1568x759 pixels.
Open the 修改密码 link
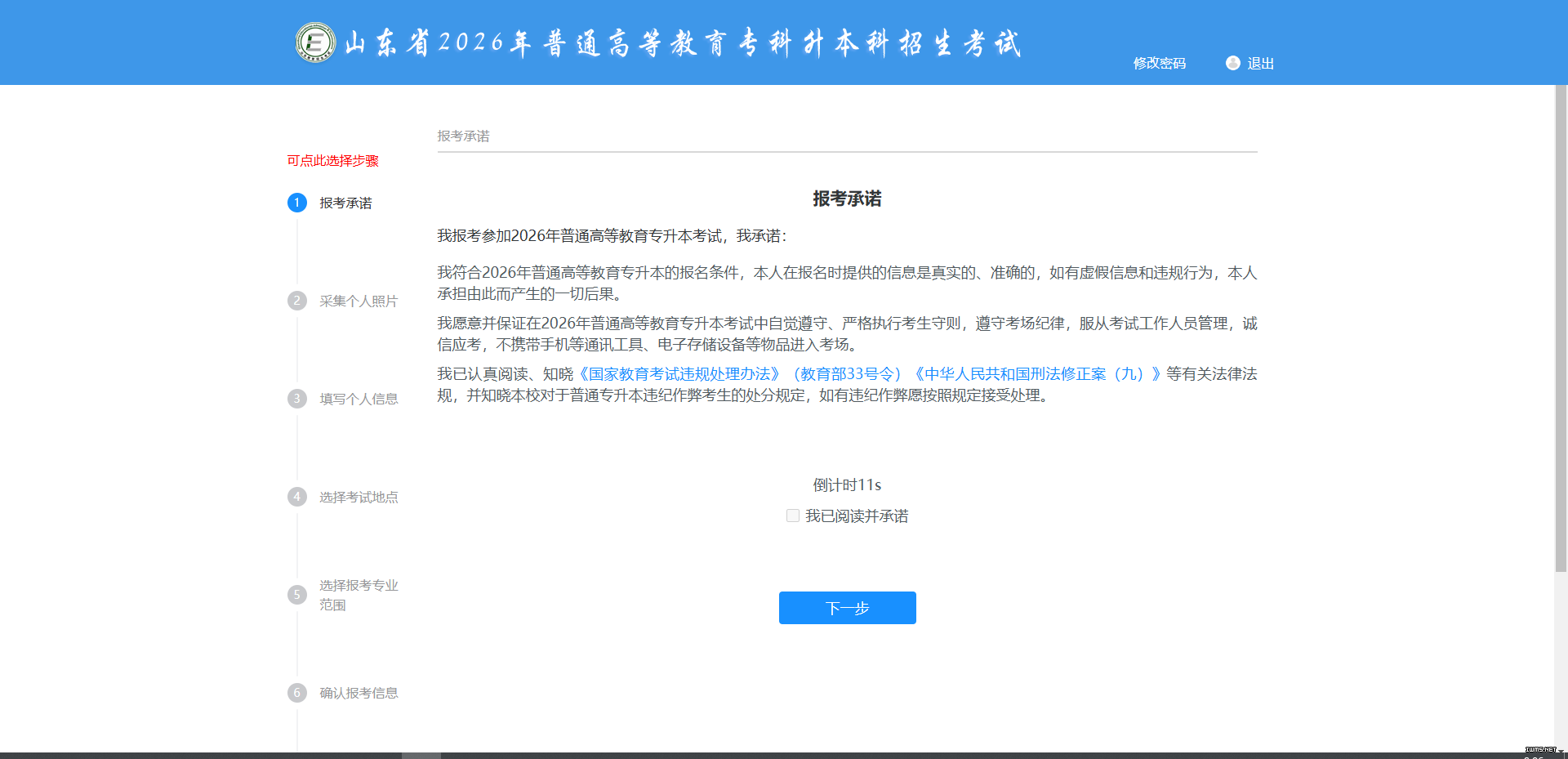[x=1159, y=63]
